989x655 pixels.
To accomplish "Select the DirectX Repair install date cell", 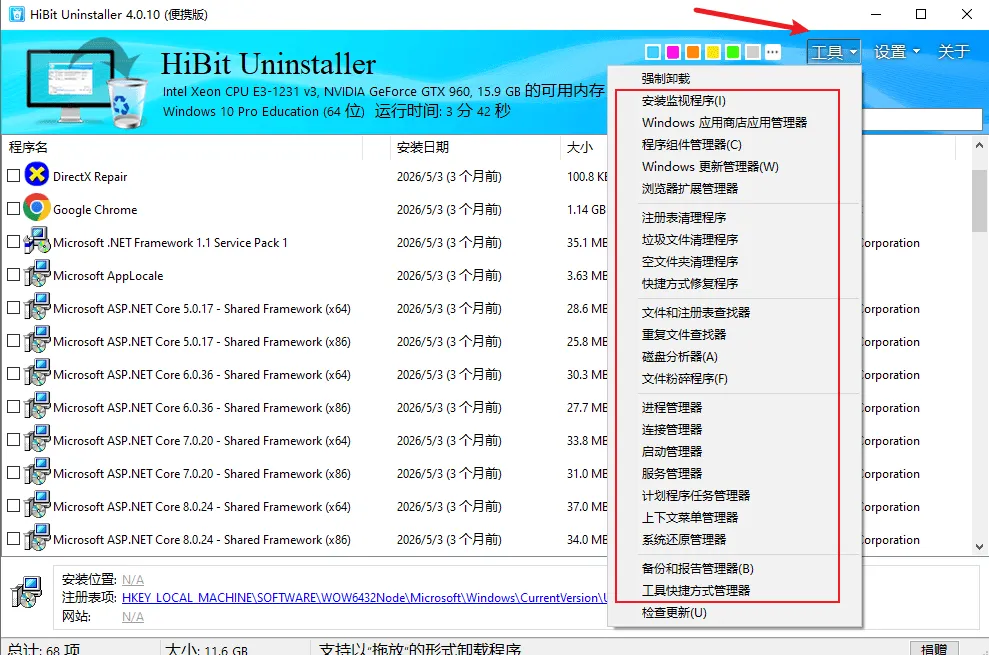I will point(449,177).
